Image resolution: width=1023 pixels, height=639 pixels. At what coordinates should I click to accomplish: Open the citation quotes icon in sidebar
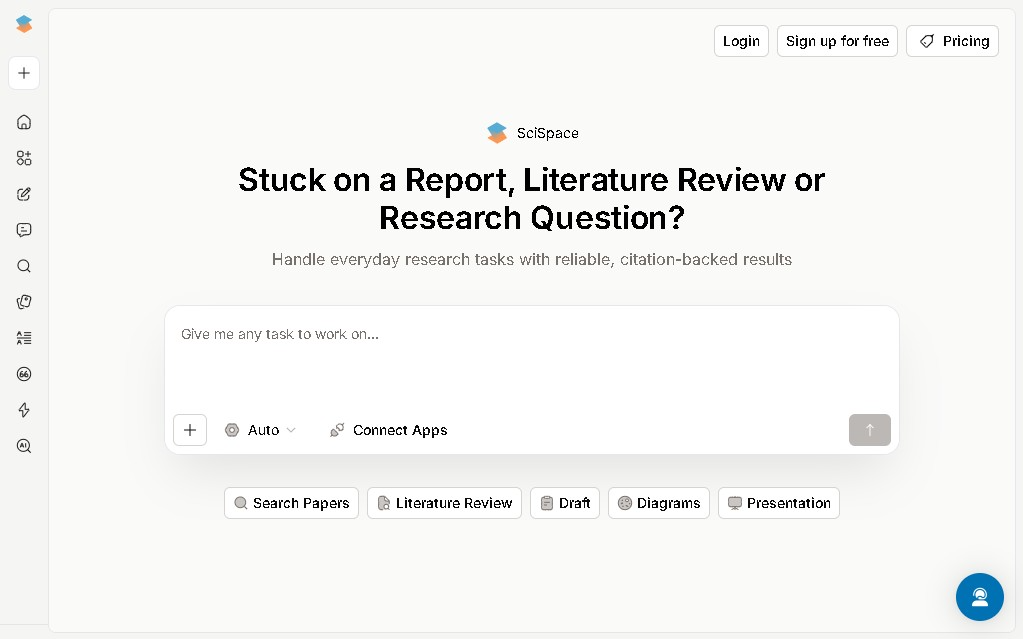click(x=24, y=374)
